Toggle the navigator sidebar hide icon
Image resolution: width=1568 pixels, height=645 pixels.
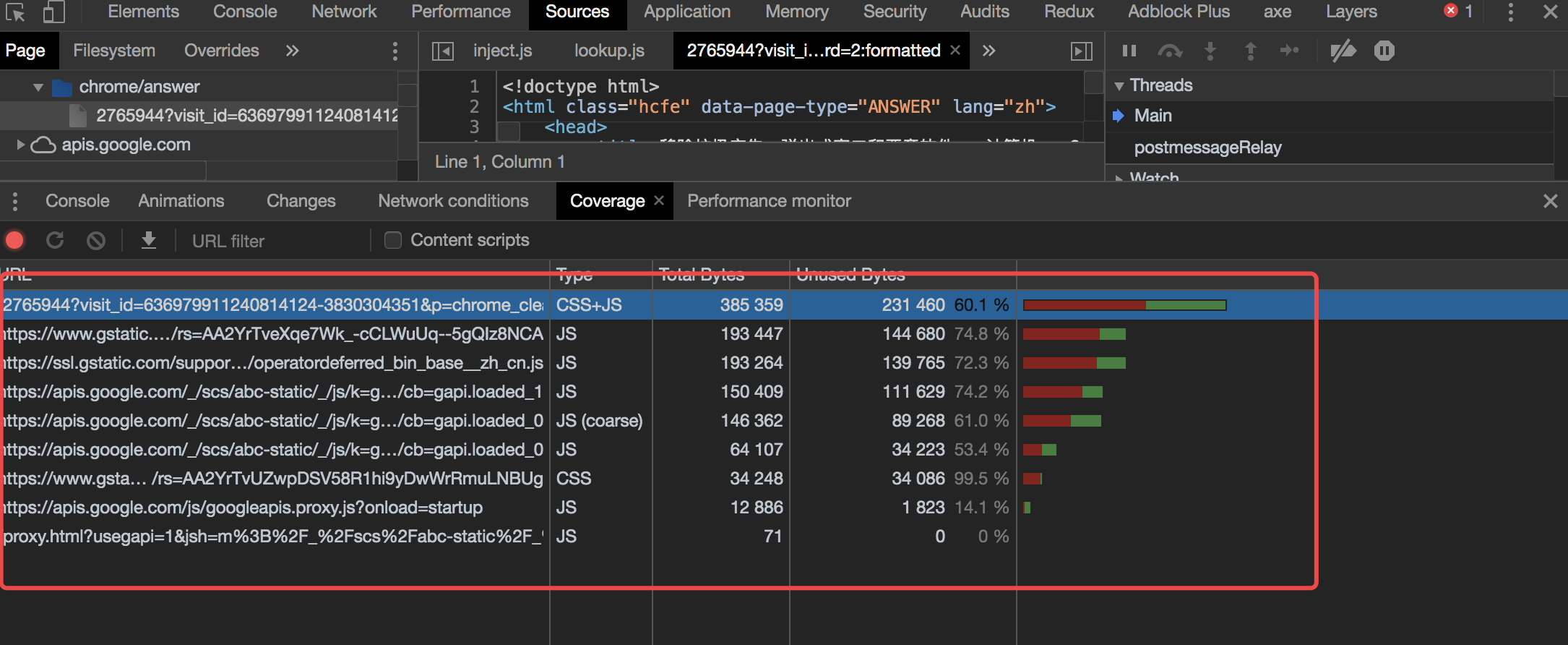coord(442,51)
